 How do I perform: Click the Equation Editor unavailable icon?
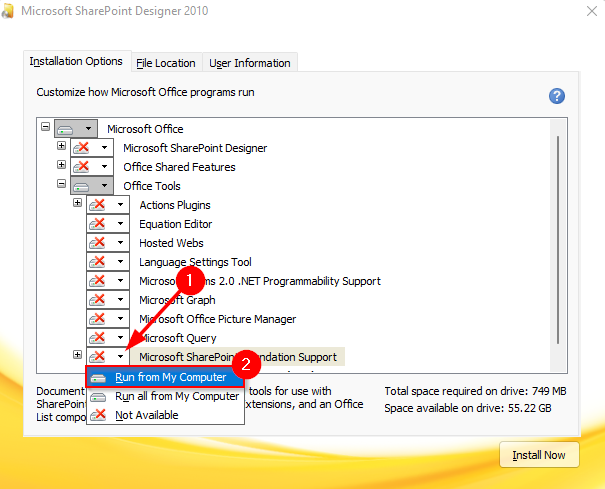point(98,224)
